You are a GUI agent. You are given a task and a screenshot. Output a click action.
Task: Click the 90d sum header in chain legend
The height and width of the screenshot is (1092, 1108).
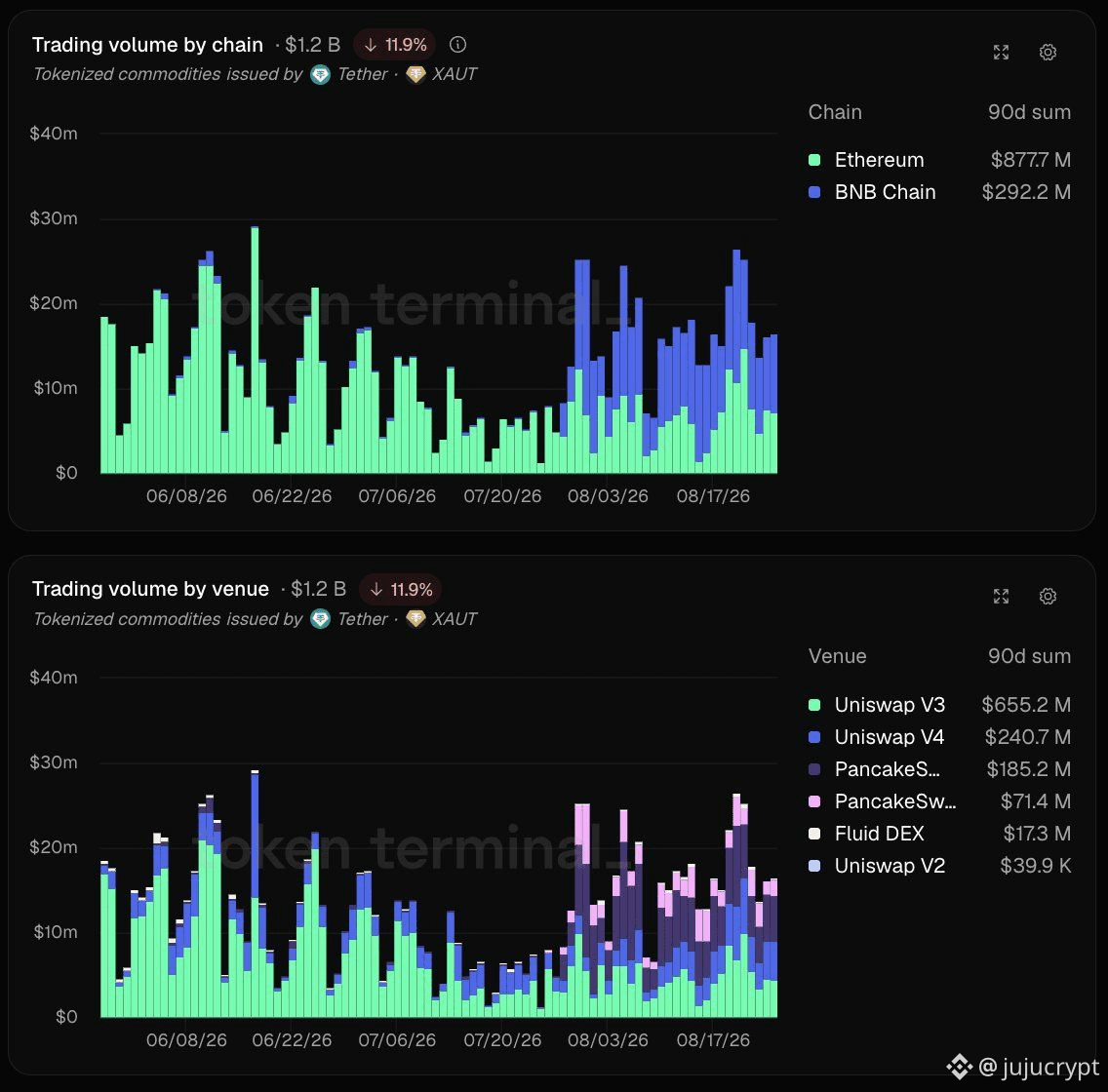coord(1029,112)
